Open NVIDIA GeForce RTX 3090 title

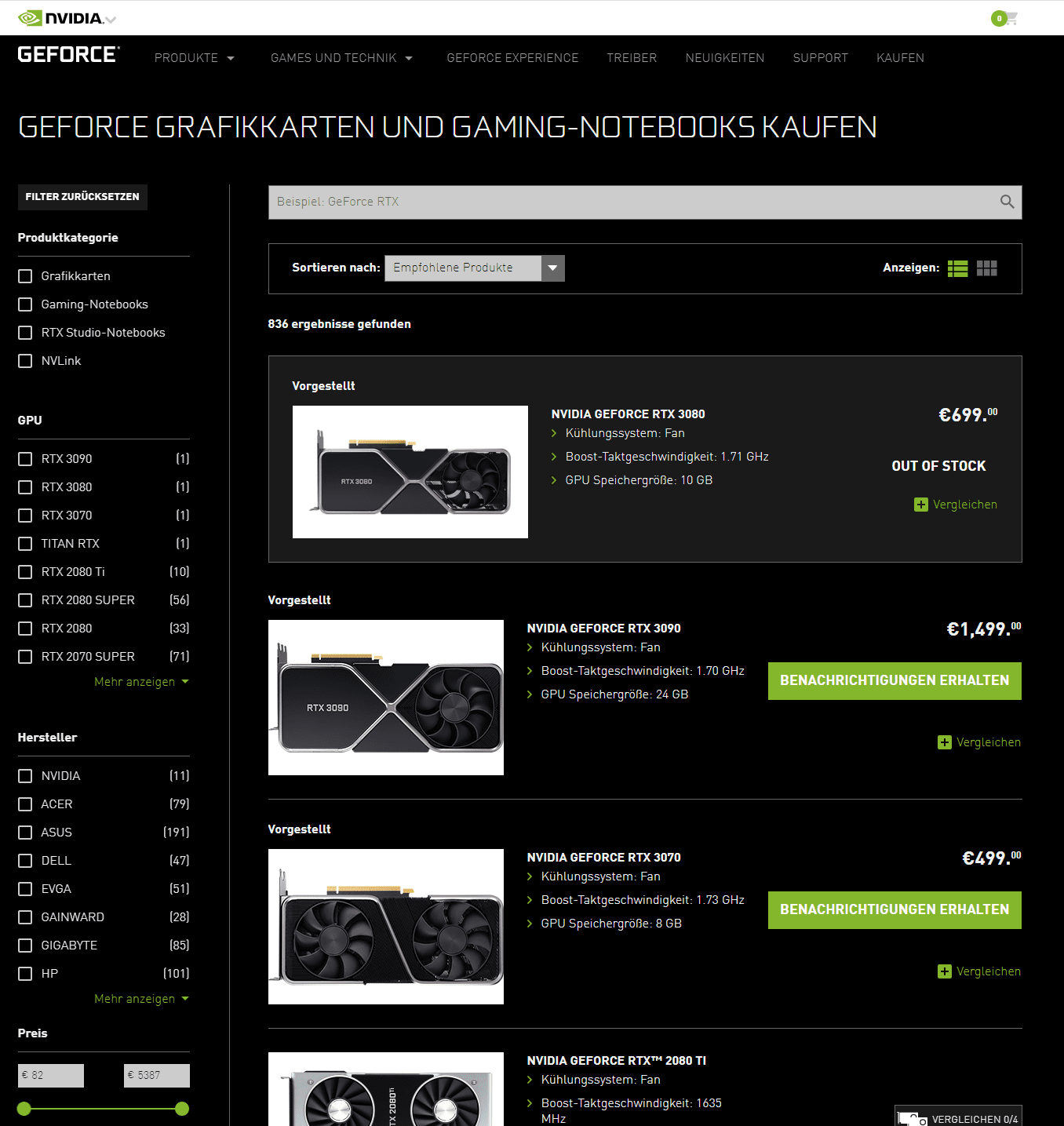pos(603,629)
